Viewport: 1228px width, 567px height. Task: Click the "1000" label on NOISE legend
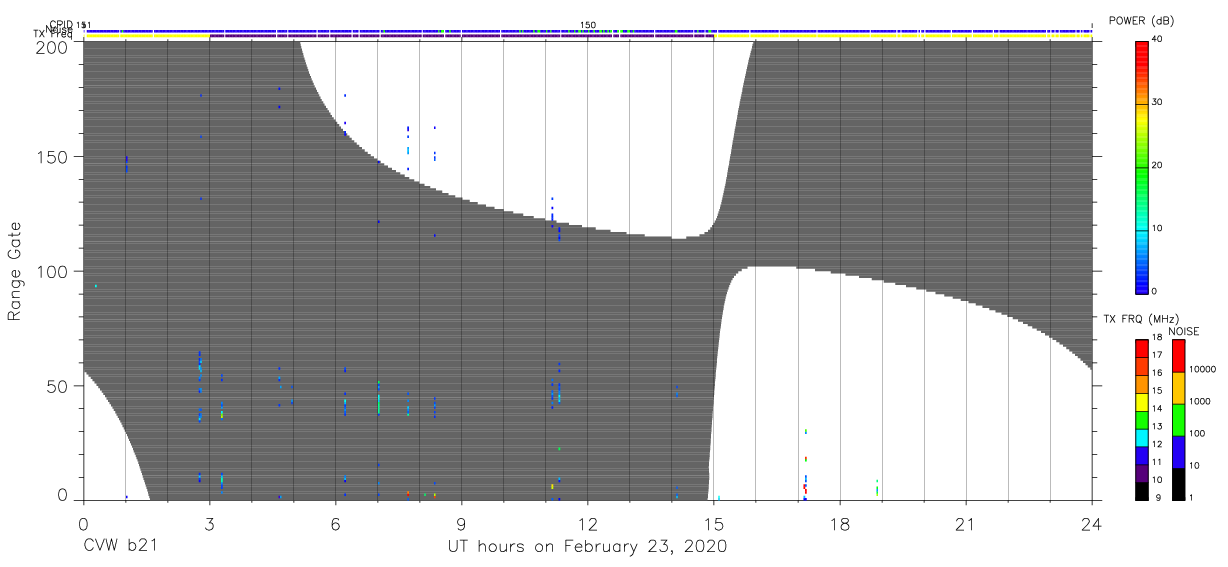1200,402
